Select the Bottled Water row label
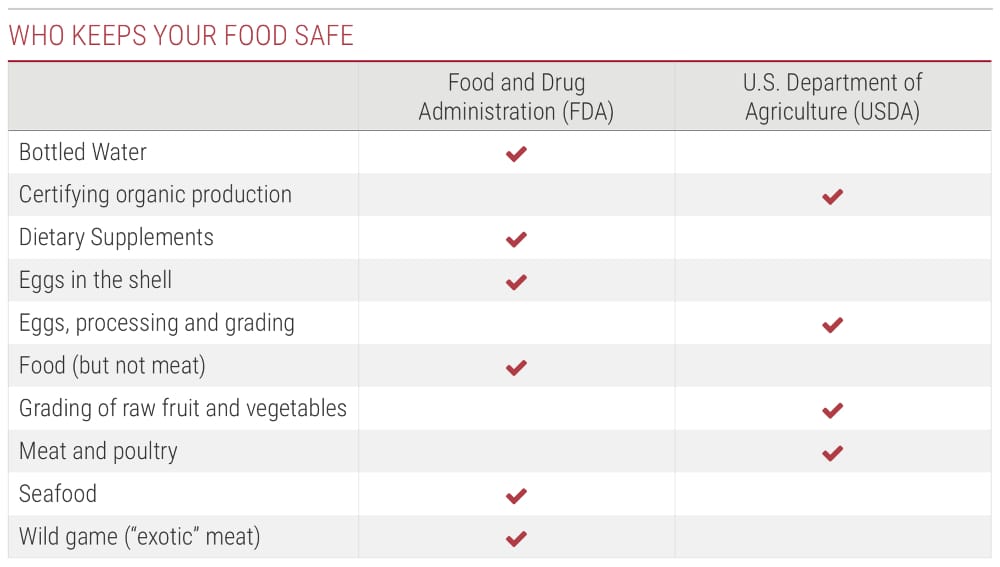This screenshot has width=1000, height=567. tap(83, 152)
